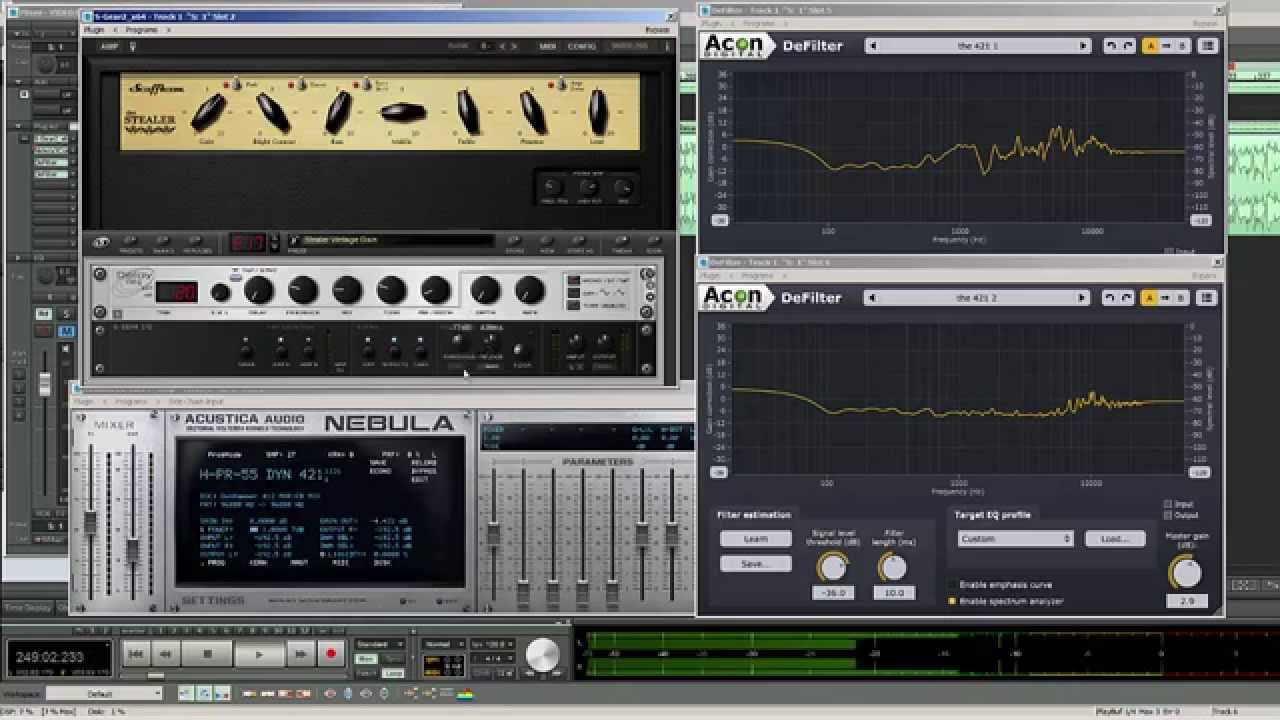The height and width of the screenshot is (720, 1280).
Task: Click redo arrow in 'the 421 2' DeFilter
Action: (x=1127, y=298)
